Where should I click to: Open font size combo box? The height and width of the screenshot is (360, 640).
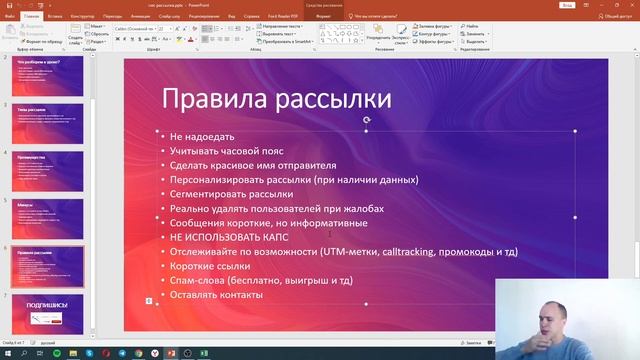[165, 29]
